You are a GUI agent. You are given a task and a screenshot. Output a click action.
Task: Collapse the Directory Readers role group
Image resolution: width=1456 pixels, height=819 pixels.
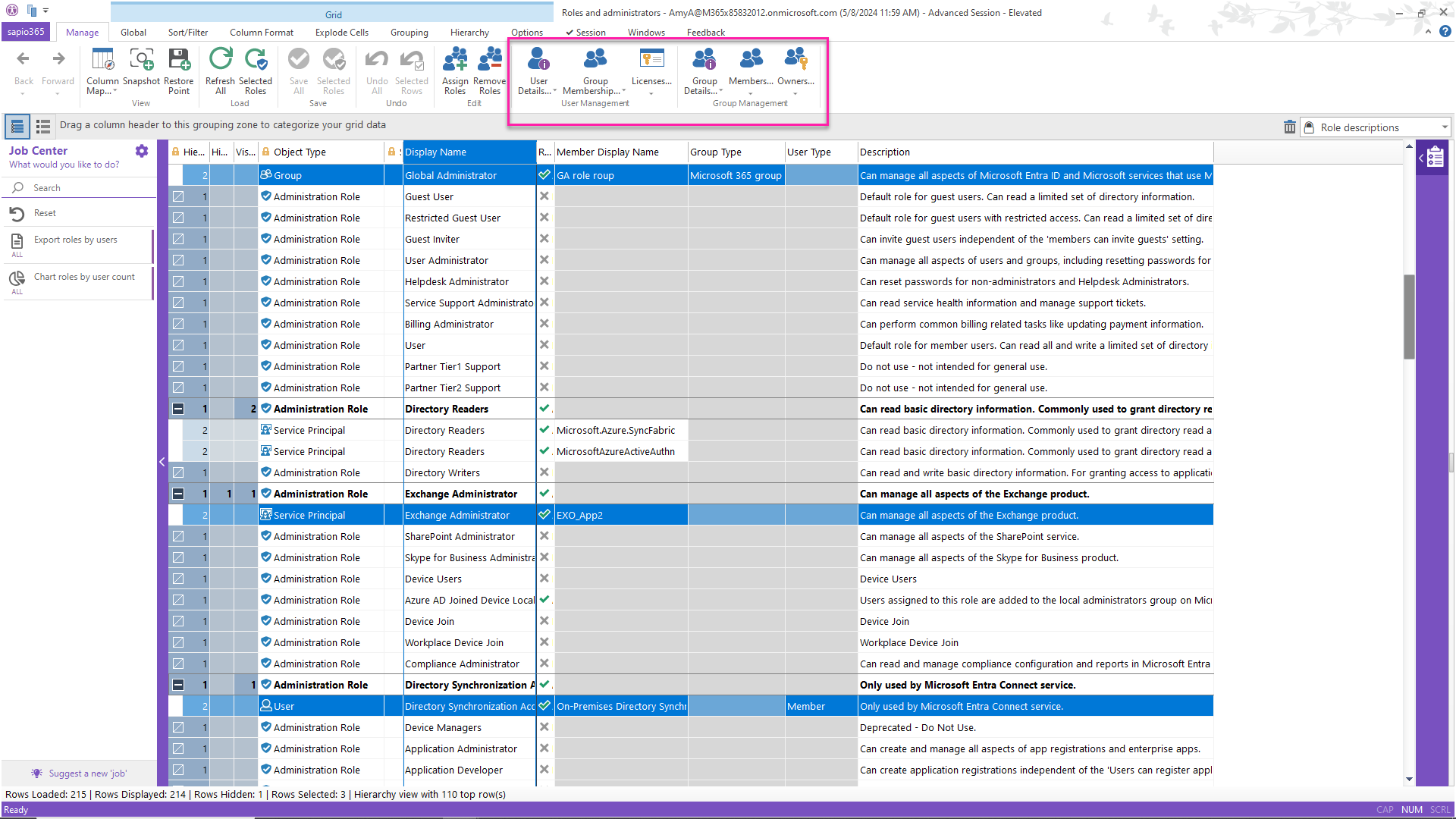pyautogui.click(x=178, y=409)
